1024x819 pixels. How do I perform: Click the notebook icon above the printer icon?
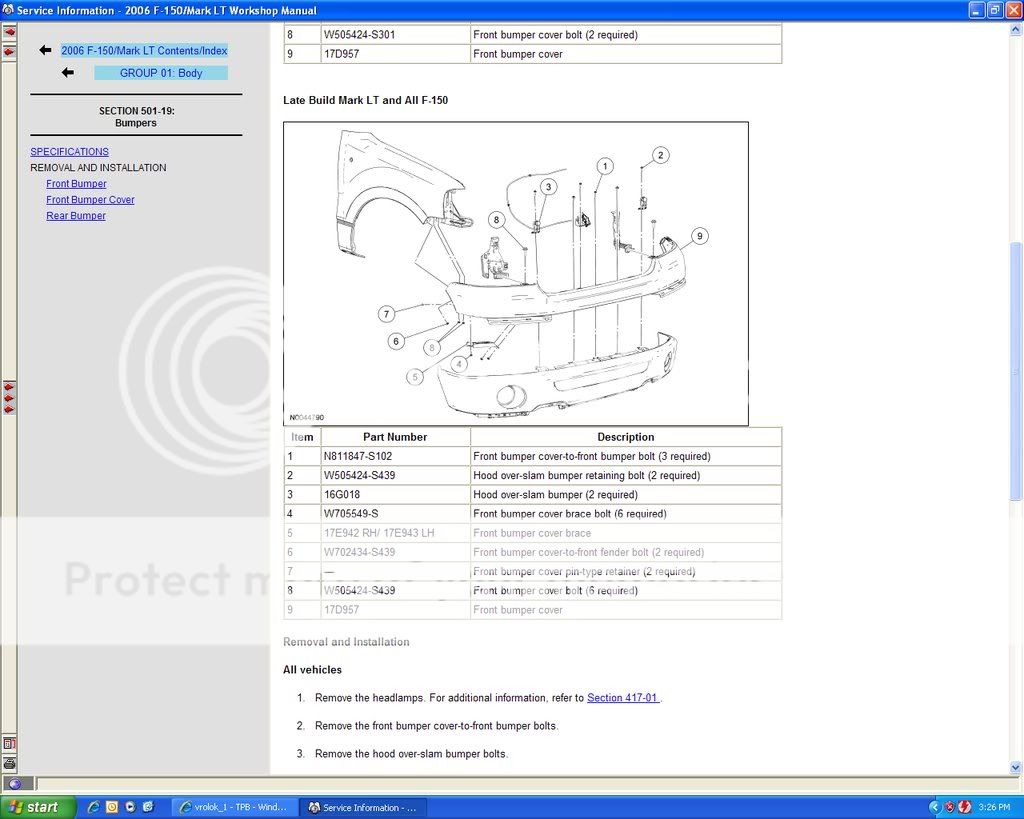point(9,745)
